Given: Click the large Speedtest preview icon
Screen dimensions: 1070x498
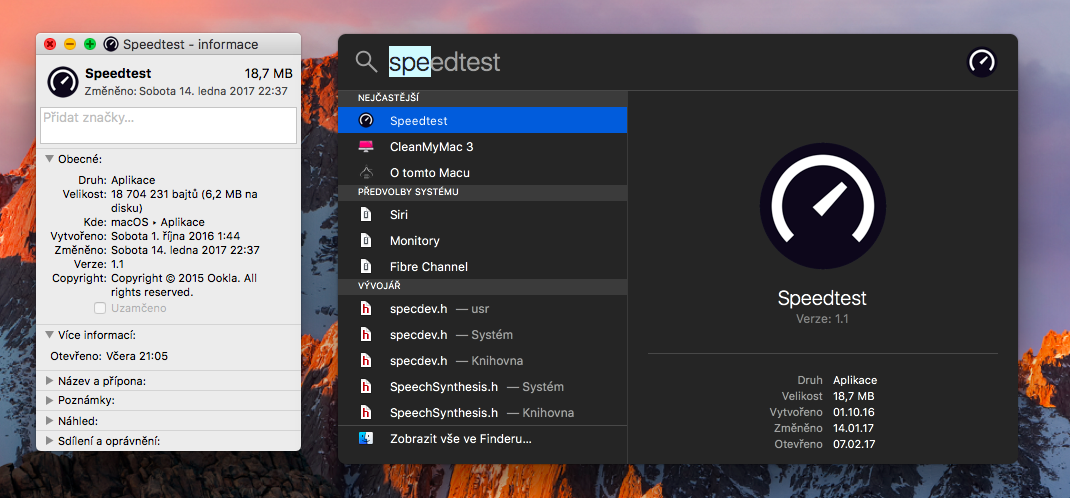Looking at the screenshot, I should tap(822, 206).
